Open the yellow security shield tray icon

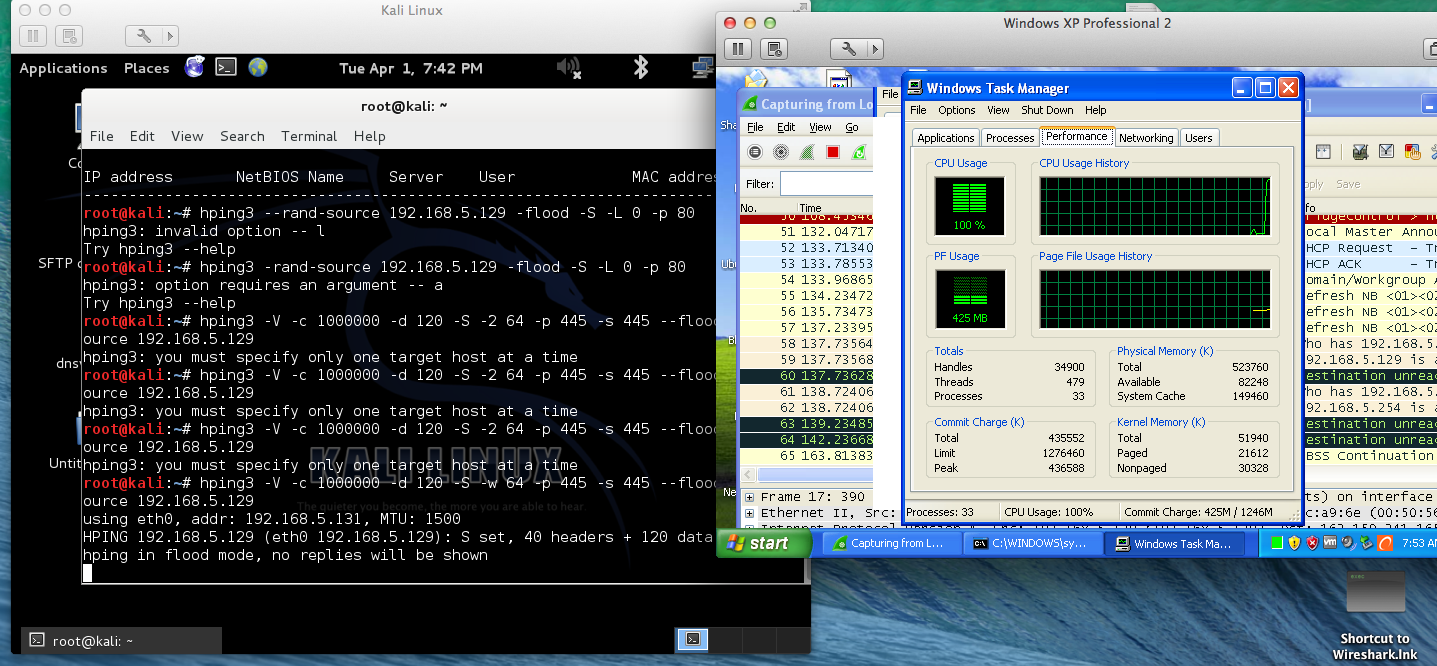click(x=1294, y=543)
